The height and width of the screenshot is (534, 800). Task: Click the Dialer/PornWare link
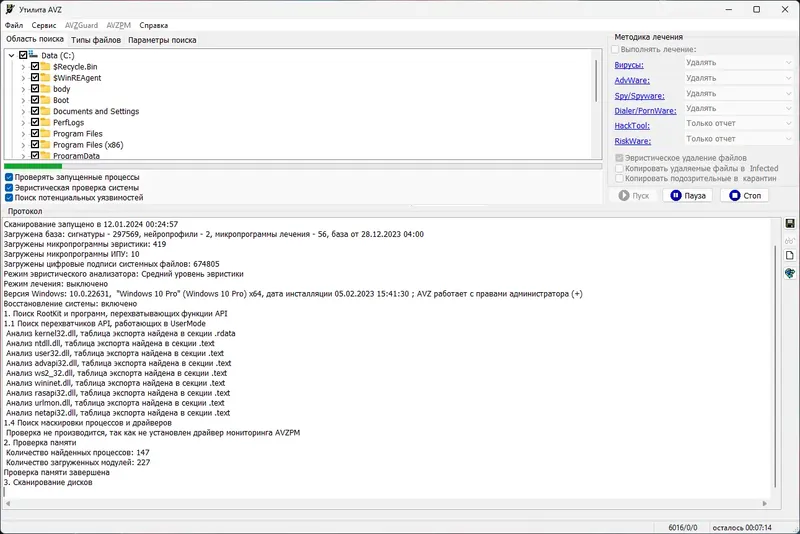pos(645,111)
